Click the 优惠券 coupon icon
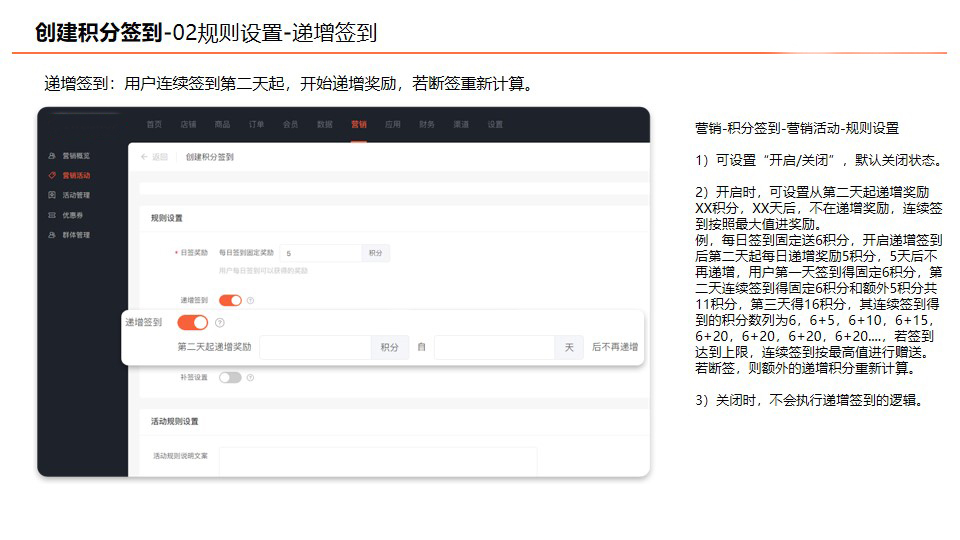 pyautogui.click(x=52, y=215)
